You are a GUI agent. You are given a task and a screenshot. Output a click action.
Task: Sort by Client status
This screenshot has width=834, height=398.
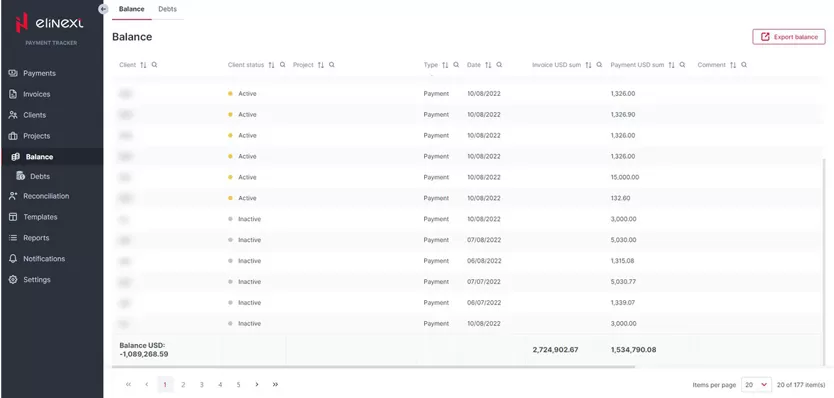tap(271, 65)
